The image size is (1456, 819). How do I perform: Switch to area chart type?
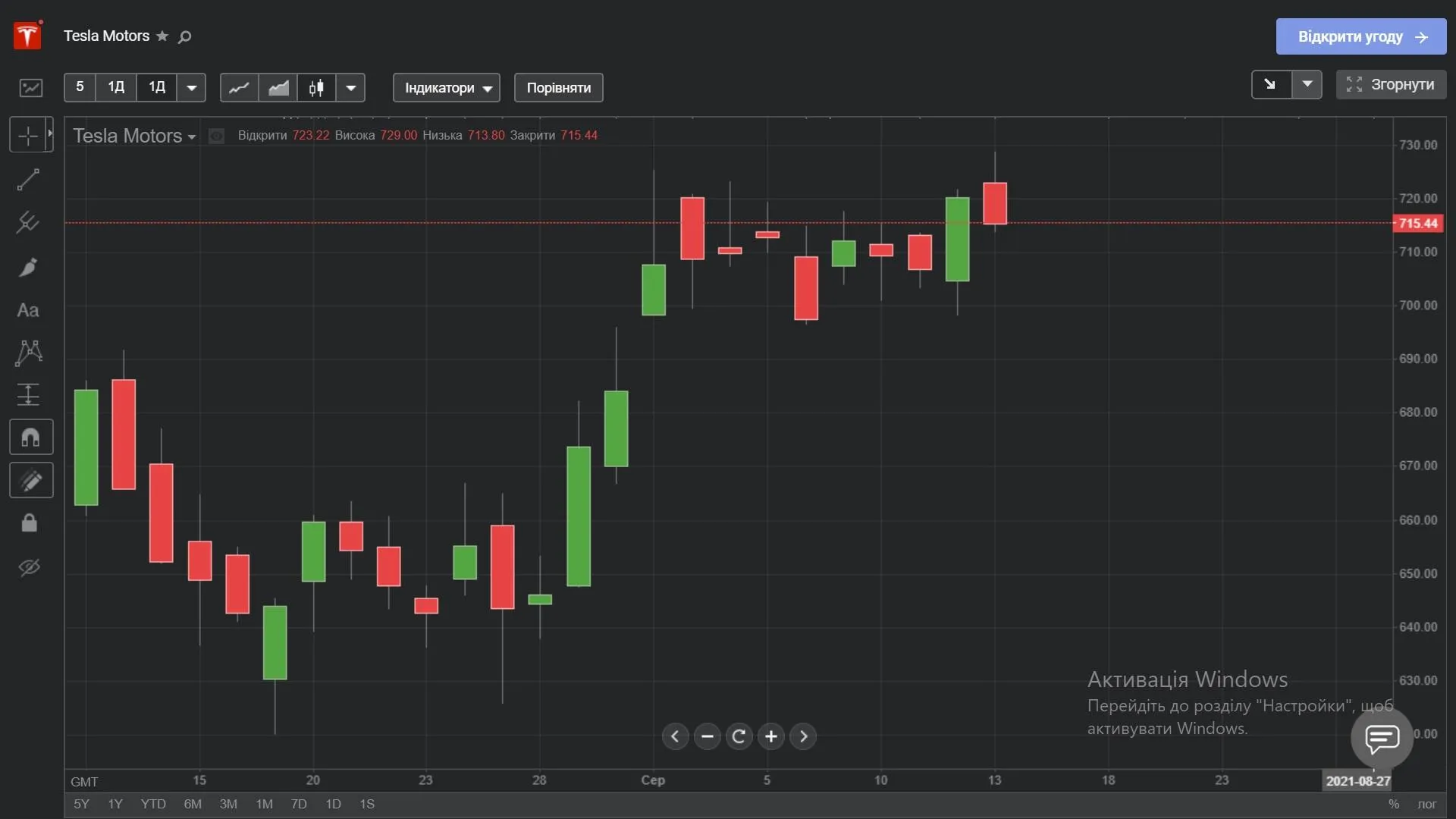click(x=278, y=88)
